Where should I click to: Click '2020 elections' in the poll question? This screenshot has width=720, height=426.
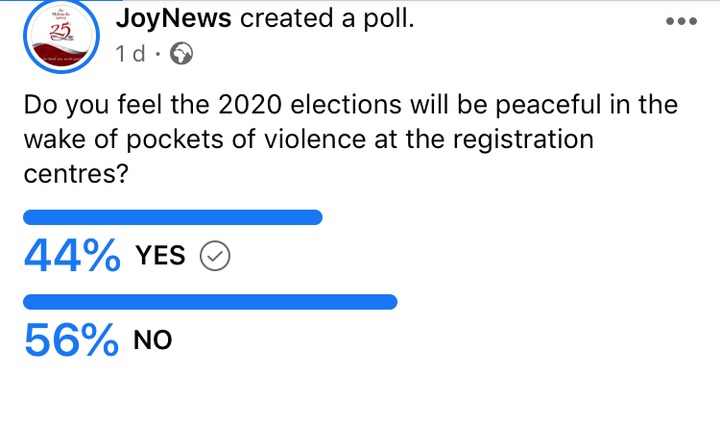tap(310, 104)
